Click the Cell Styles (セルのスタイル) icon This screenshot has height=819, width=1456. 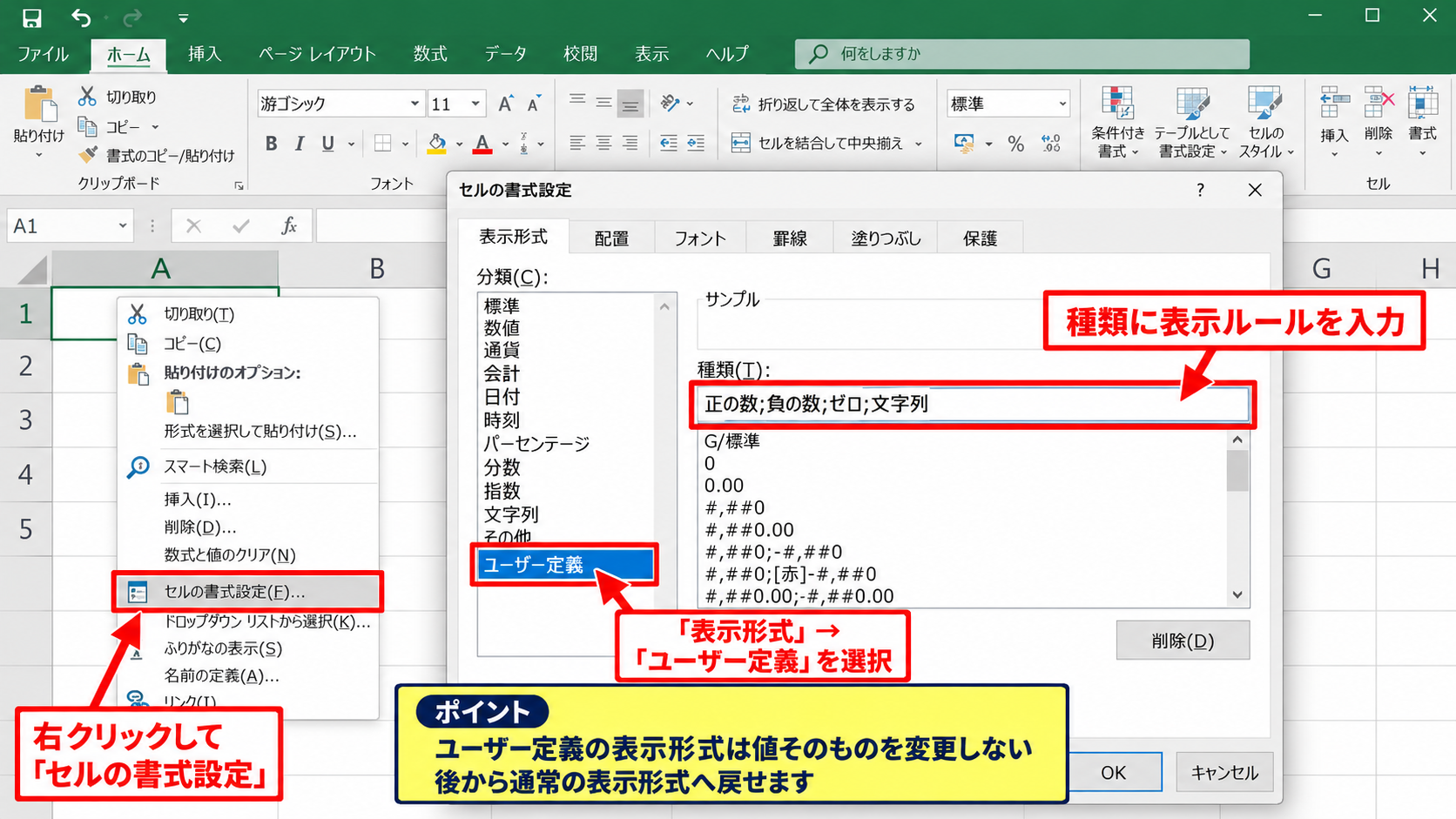coord(1264,104)
